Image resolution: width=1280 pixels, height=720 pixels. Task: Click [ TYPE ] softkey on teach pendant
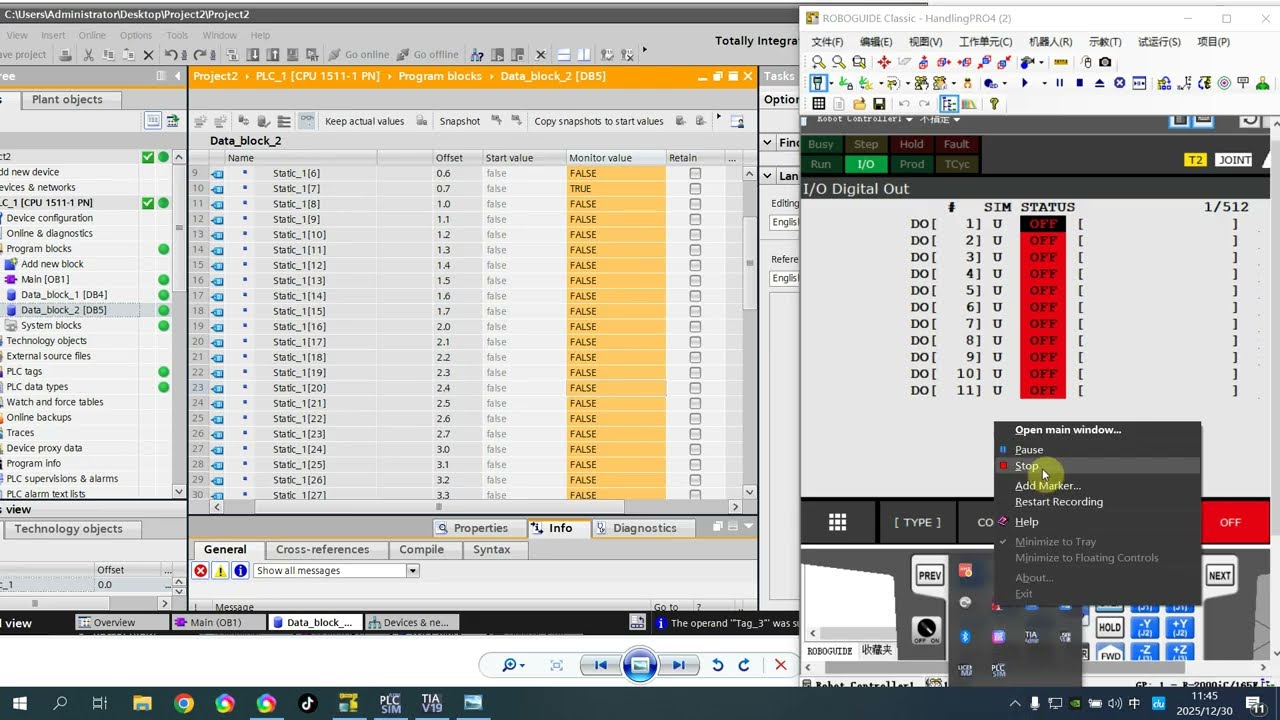pyautogui.click(x=917, y=522)
